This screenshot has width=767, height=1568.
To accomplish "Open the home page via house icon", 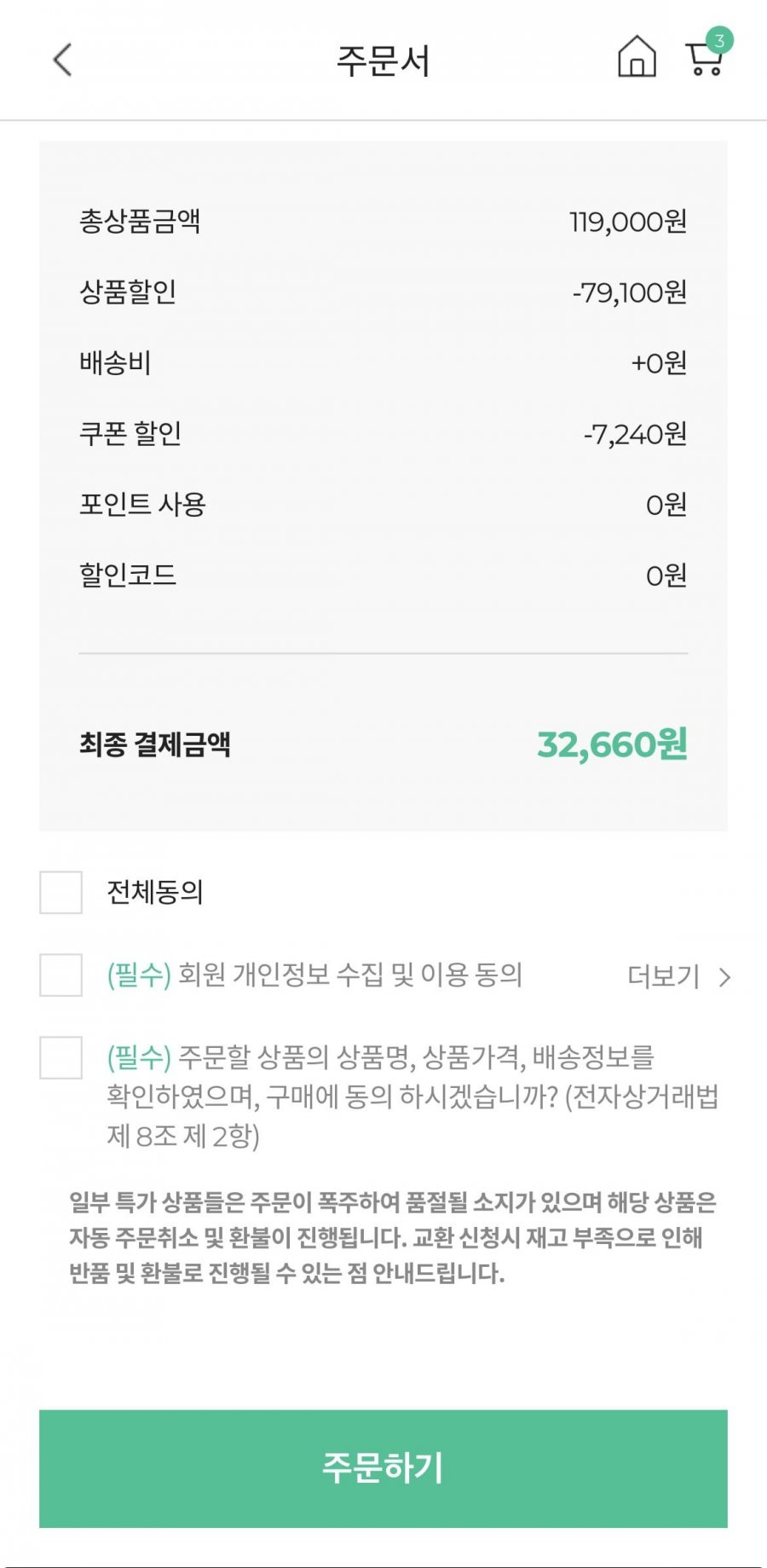I will pos(637,58).
